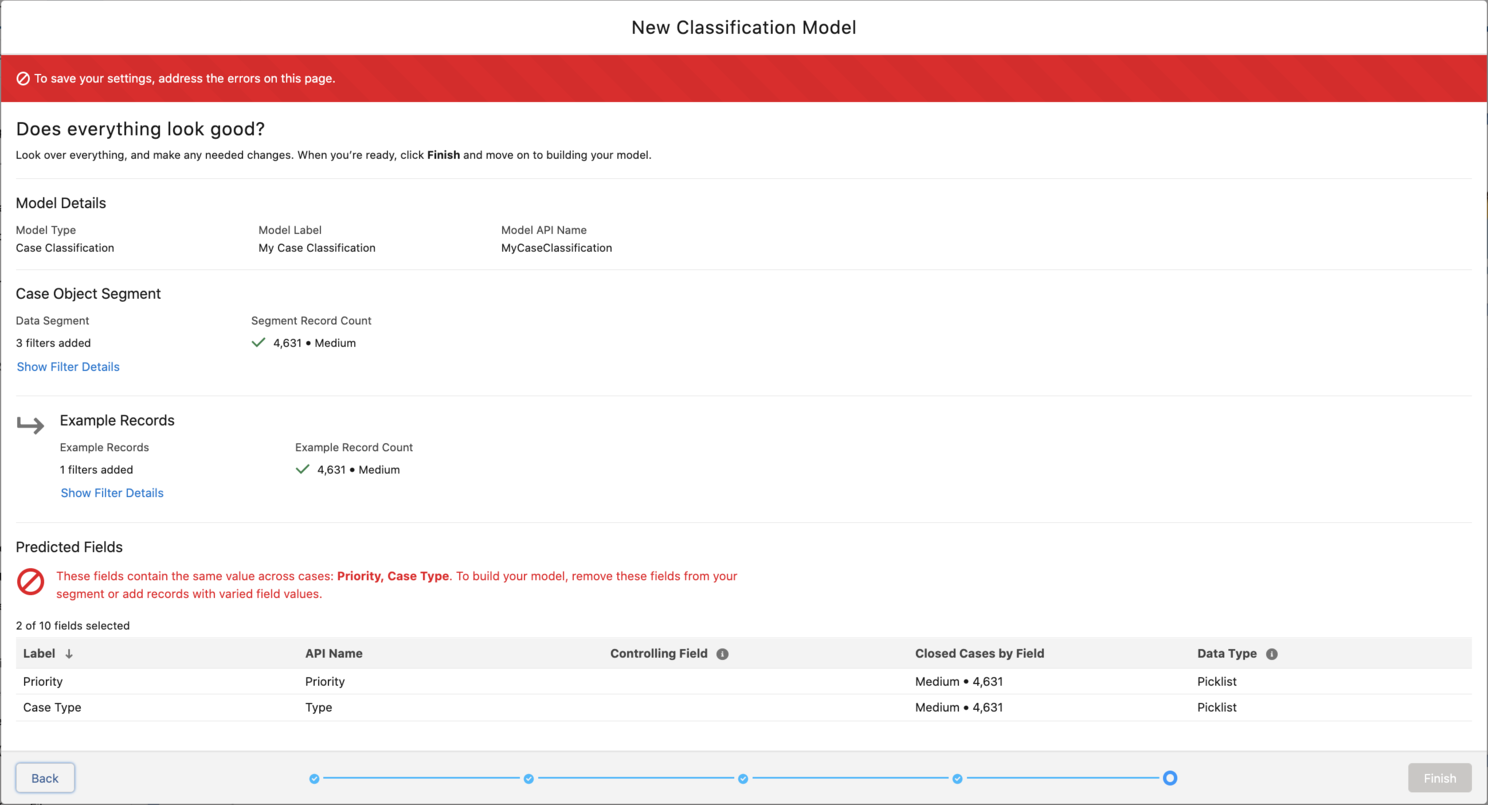Viewport: 1488px width, 805px height.
Task: Expand Show Filter Details under Data Segment
Action: tap(68, 367)
